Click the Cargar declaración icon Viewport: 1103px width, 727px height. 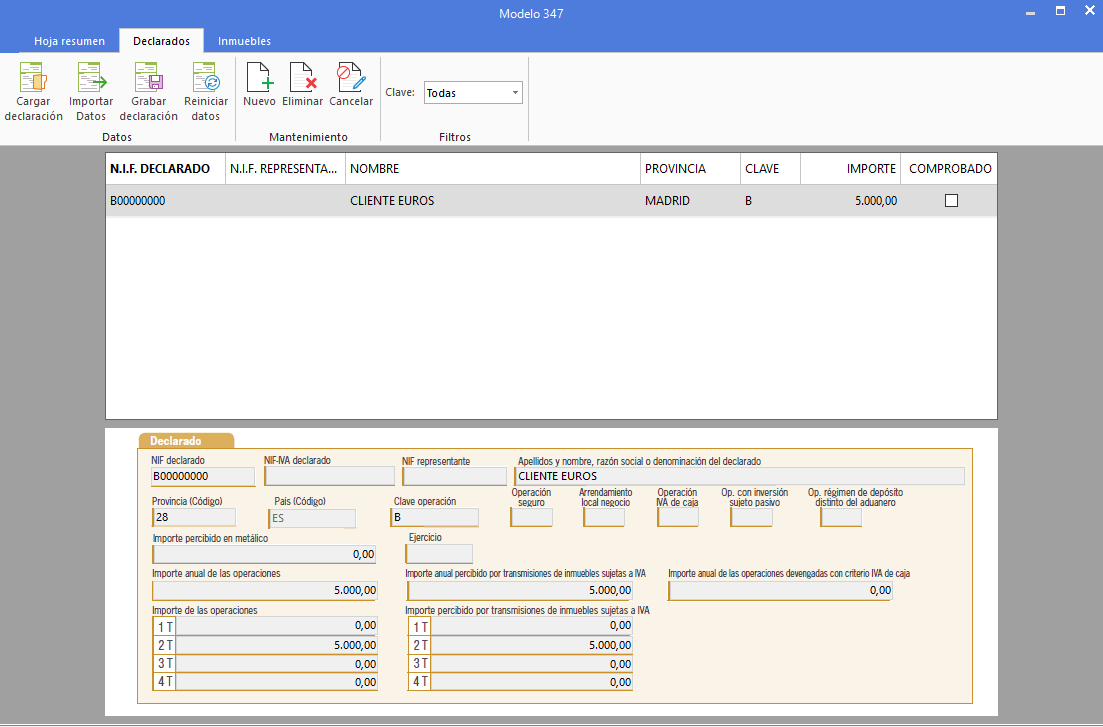click(33, 77)
